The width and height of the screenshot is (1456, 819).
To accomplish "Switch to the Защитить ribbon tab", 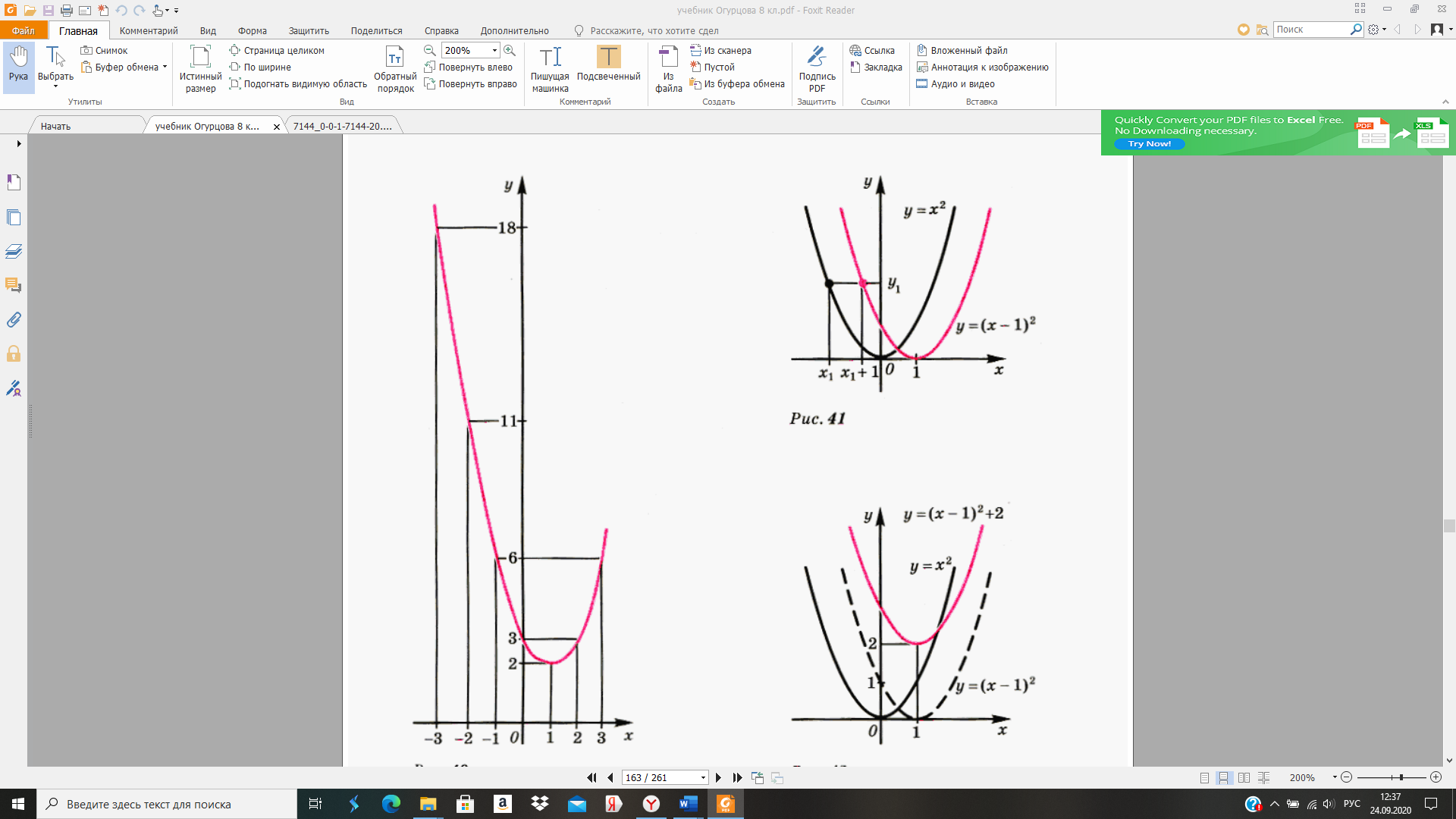I will point(309,30).
